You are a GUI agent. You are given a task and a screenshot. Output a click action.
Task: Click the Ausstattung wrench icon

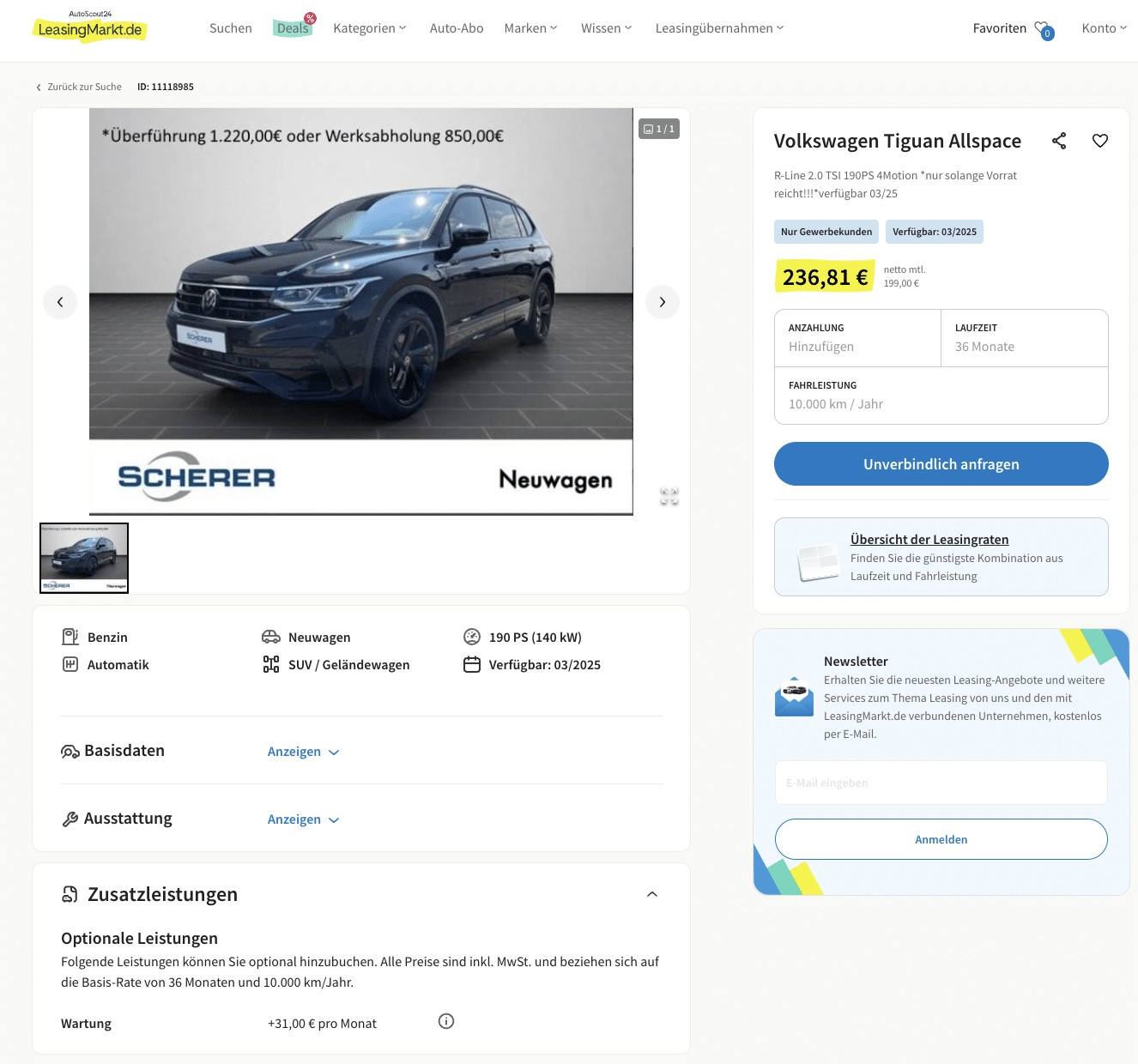point(70,819)
